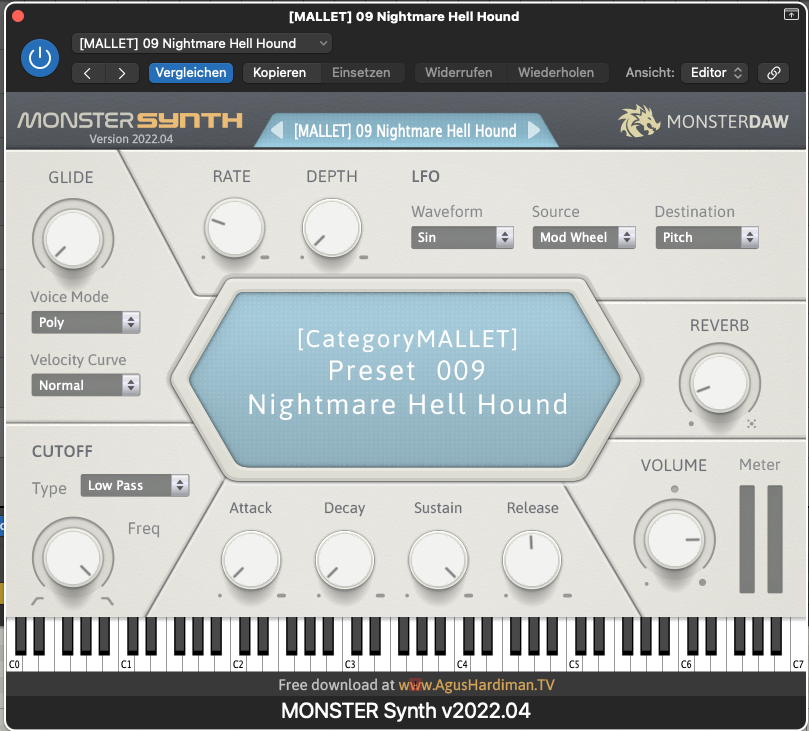Open the Voice Mode Poly dropdown
The height and width of the screenshot is (731, 809).
click(x=85, y=322)
